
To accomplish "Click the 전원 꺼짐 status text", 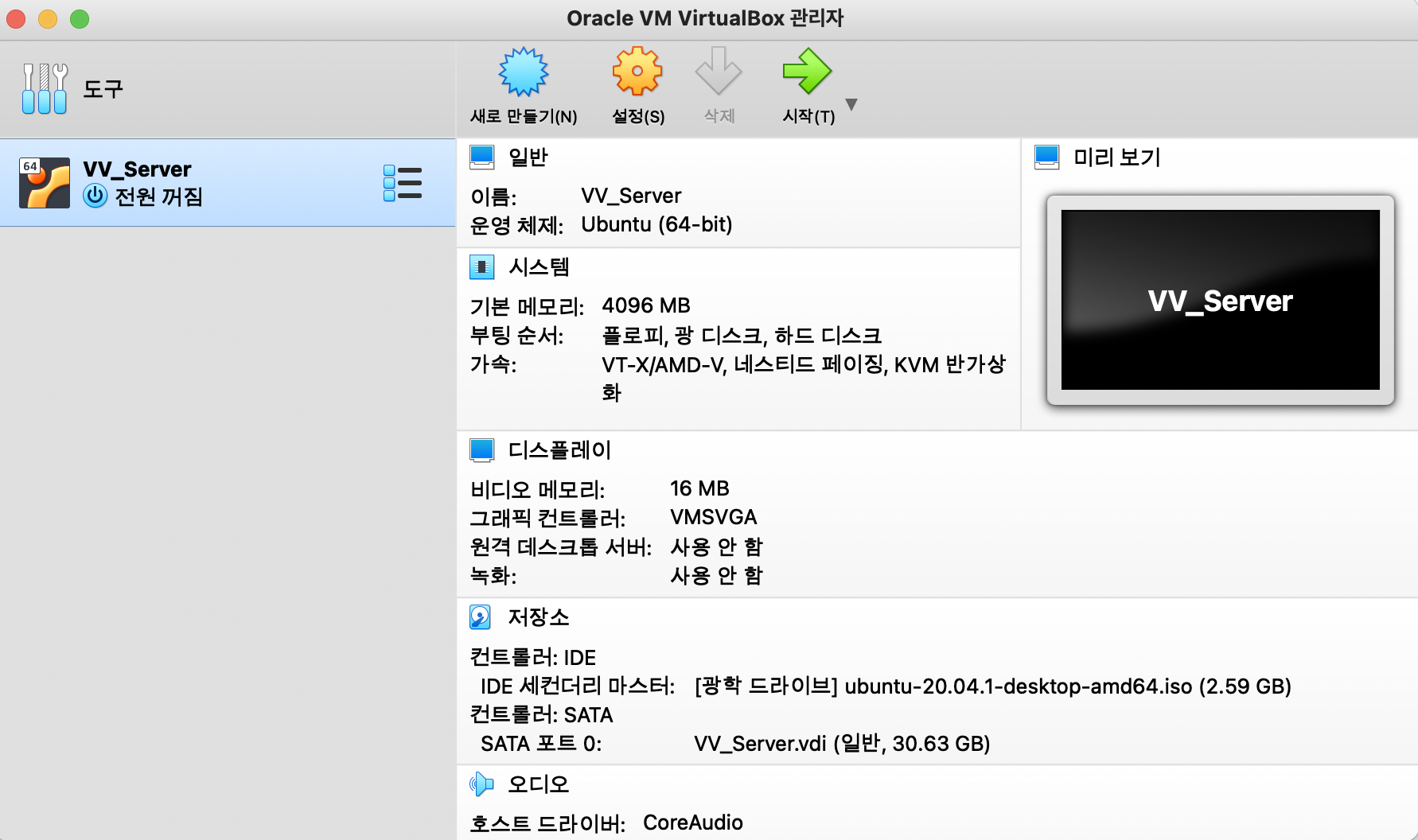I will (159, 196).
